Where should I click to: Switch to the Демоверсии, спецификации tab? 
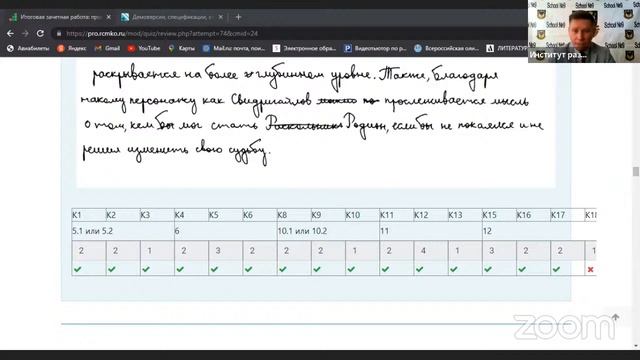[172, 17]
